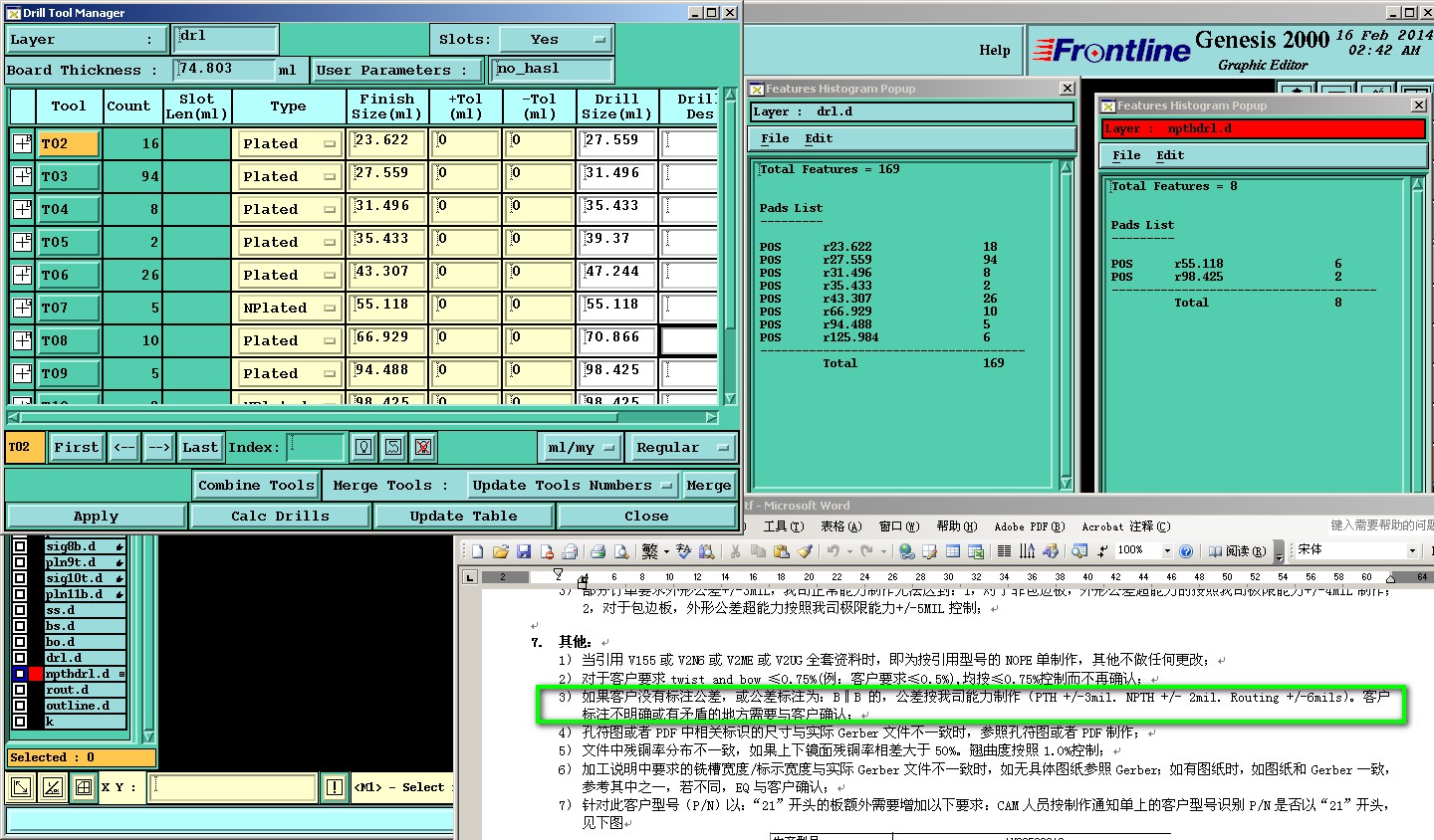Click the Combine Tools button
The image size is (1434, 840).
(256, 486)
